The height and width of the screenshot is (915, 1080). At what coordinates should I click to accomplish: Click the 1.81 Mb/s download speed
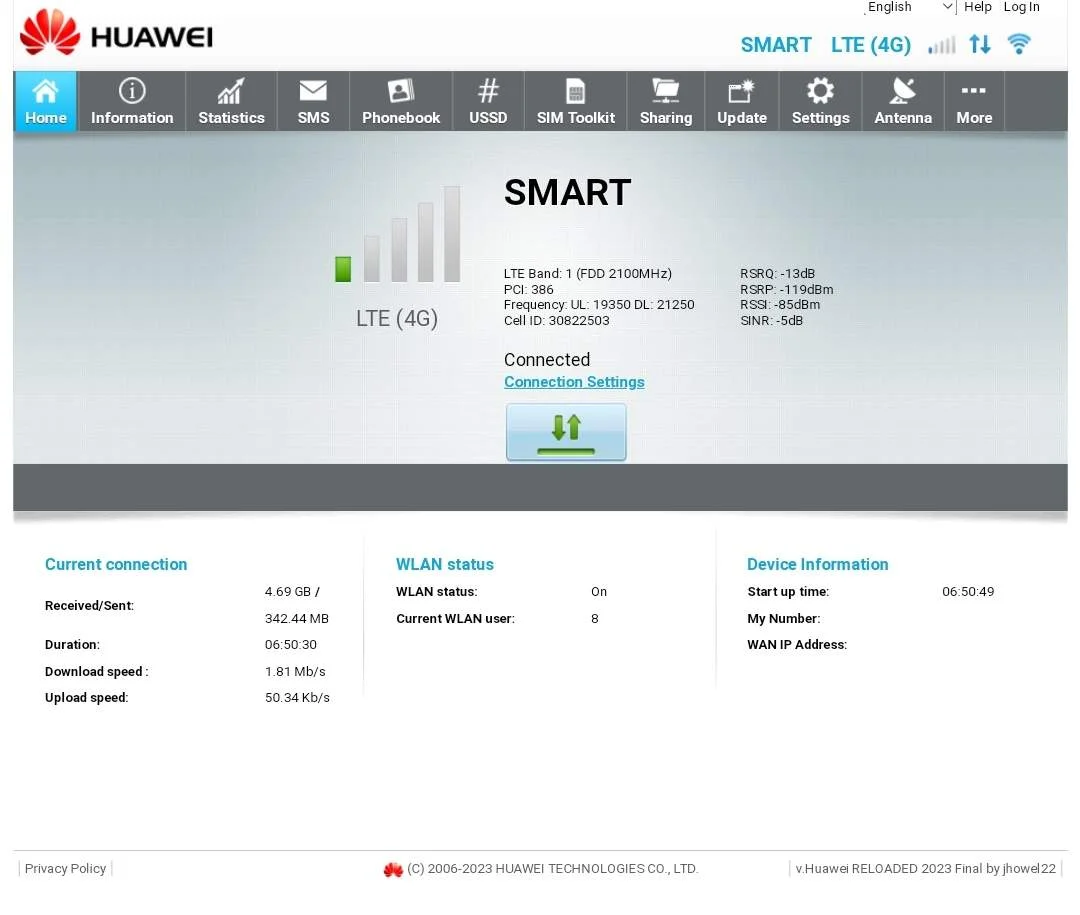pyautogui.click(x=295, y=671)
